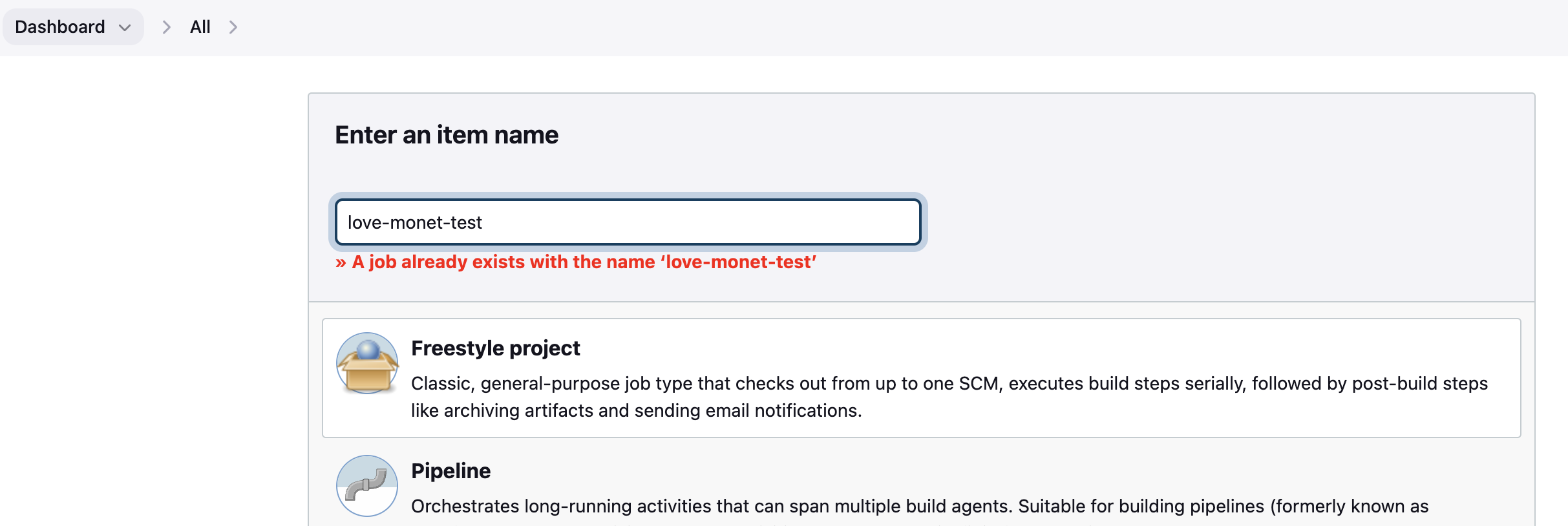Image resolution: width=1568 pixels, height=526 pixels.
Task: Select the Pipeline pipe icon
Action: click(367, 486)
